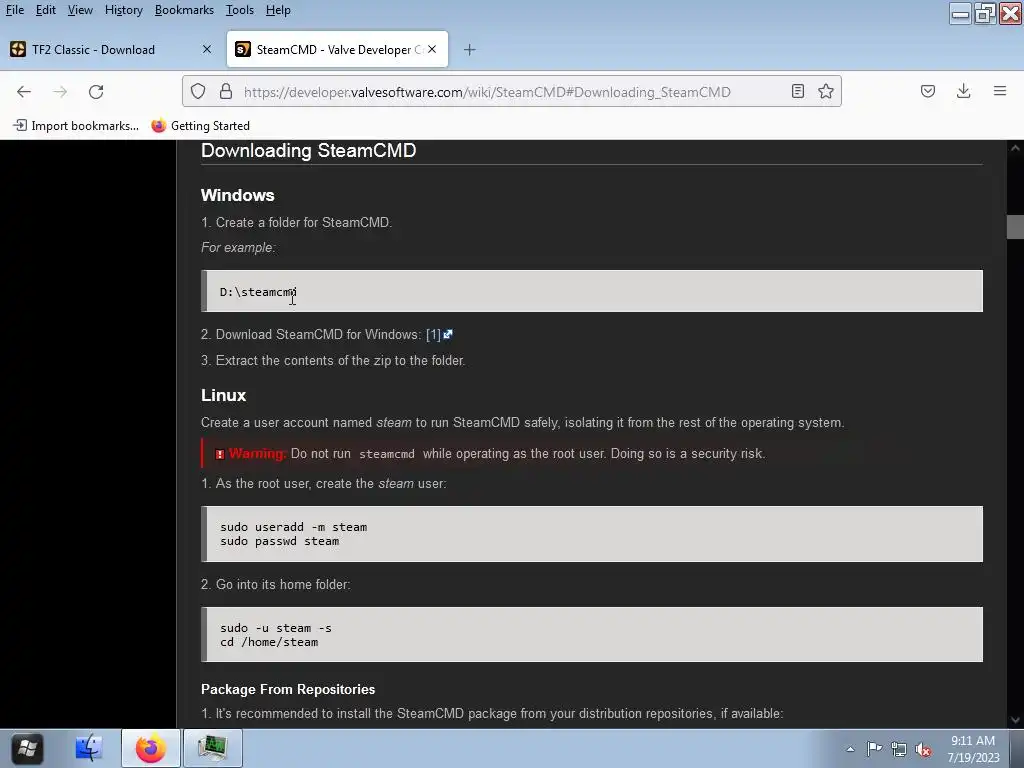Open the computer monitor taskbar app
This screenshot has height=768, width=1024.
pos(212,748)
